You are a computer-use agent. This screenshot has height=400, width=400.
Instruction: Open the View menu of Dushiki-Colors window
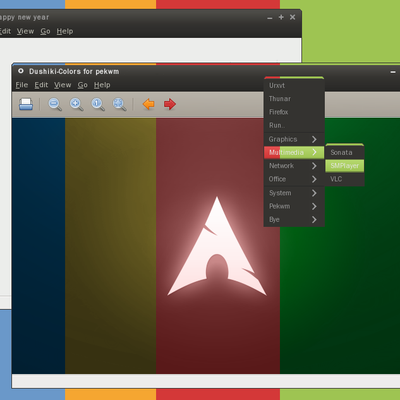[63, 85]
